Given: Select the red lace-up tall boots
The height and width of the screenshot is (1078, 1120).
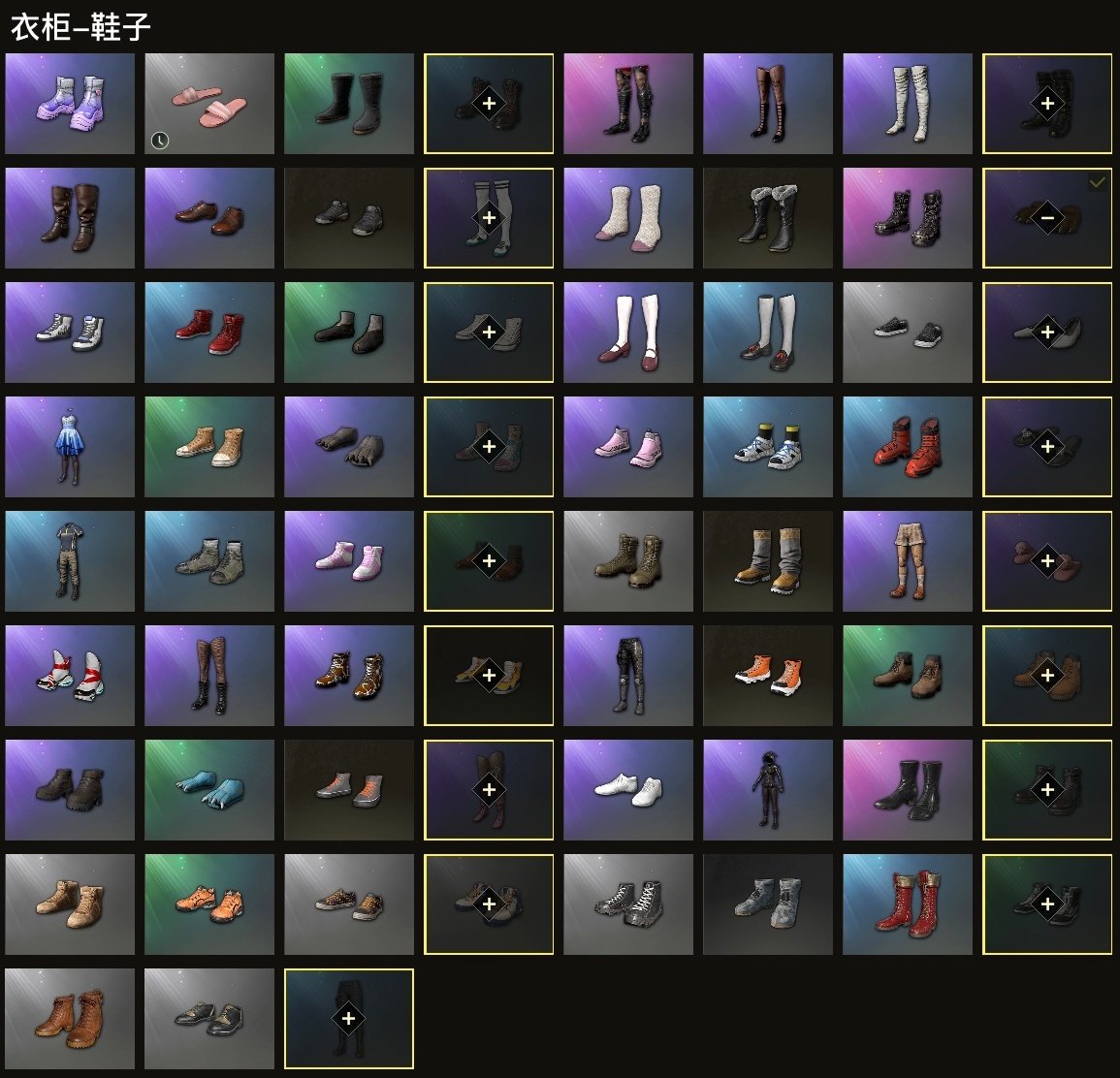Looking at the screenshot, I should point(907,904).
